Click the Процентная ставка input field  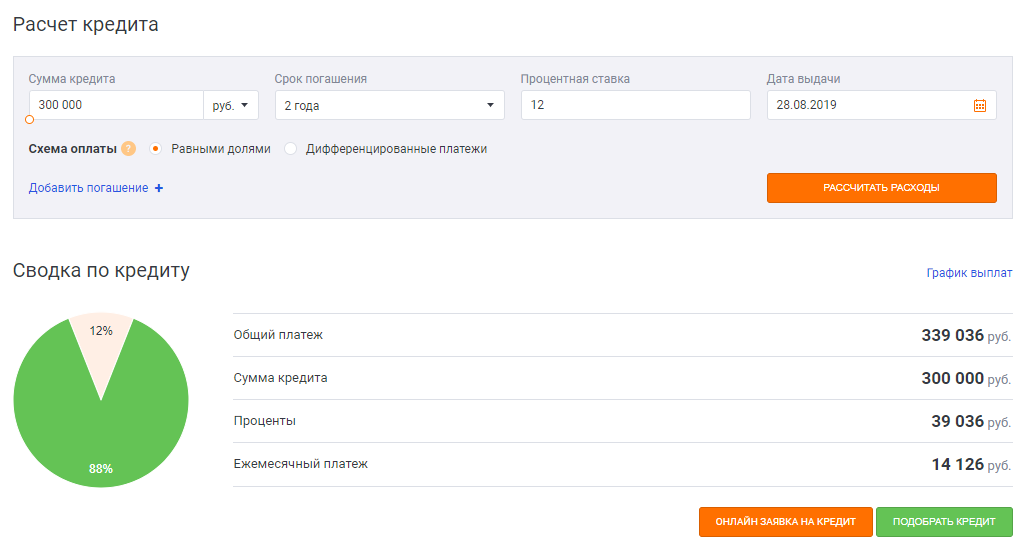click(x=635, y=105)
